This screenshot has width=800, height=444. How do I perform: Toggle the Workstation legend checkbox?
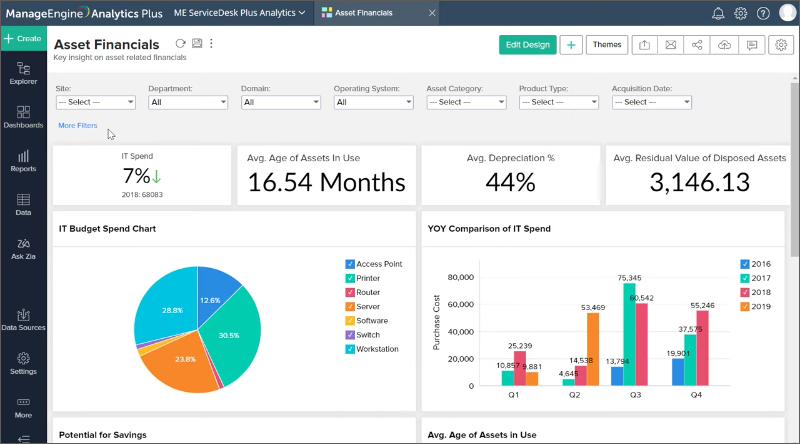[x=350, y=349]
